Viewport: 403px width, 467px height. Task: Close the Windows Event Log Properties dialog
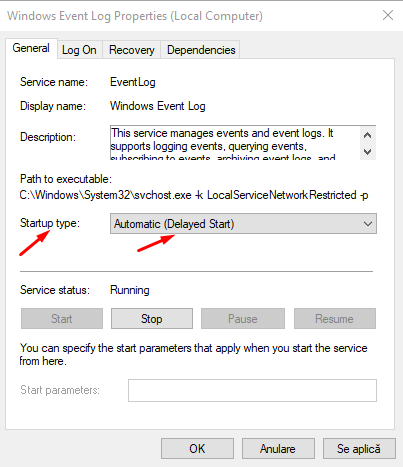tap(388, 15)
